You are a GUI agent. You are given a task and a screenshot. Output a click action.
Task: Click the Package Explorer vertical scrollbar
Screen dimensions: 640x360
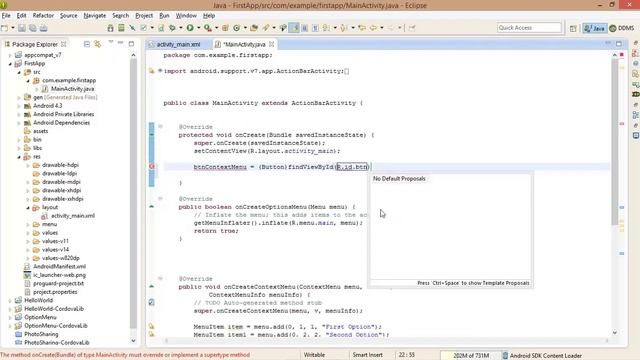pos(133,193)
